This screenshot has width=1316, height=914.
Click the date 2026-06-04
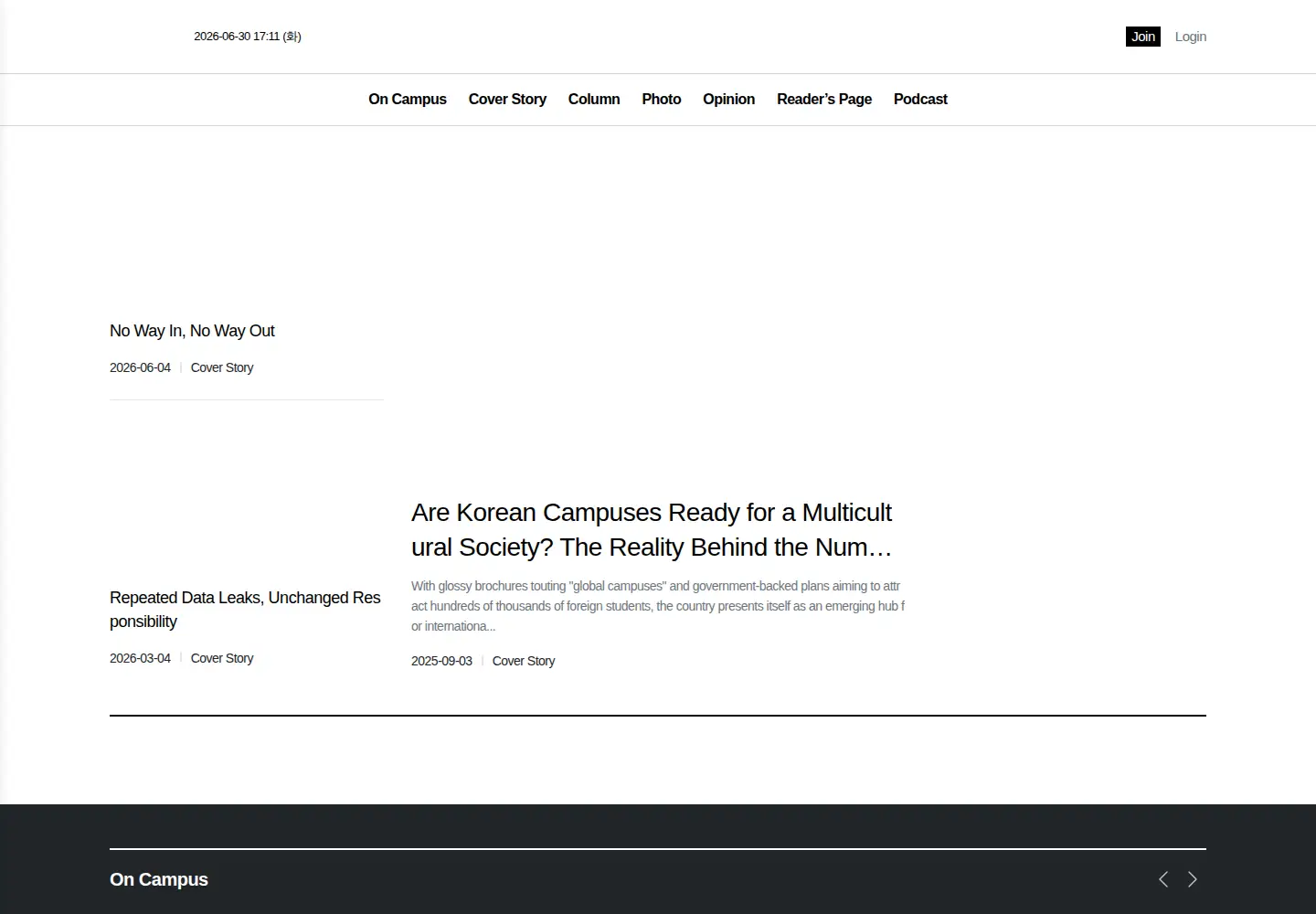(140, 367)
